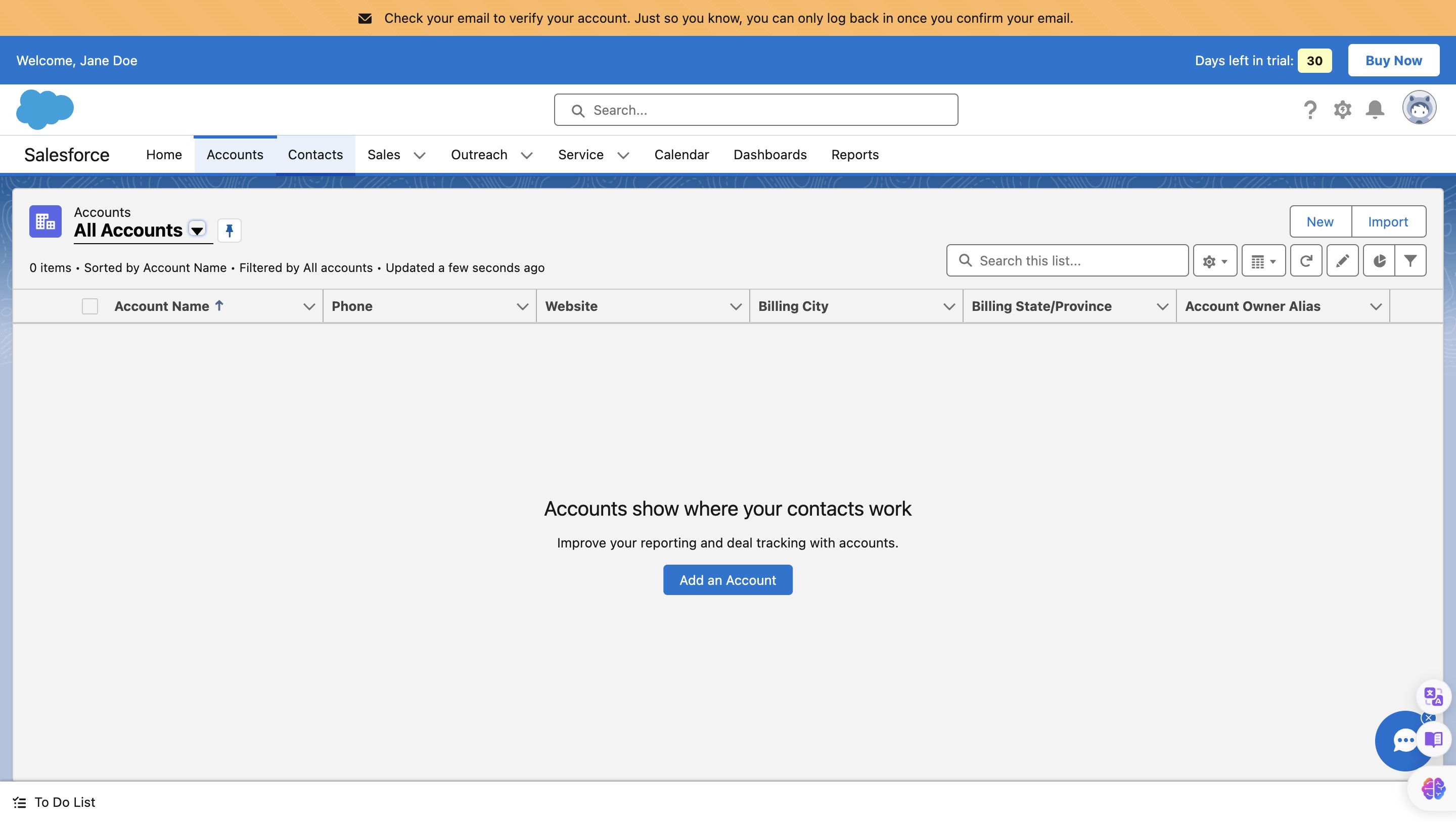Click the Buy Now button

tap(1393, 61)
